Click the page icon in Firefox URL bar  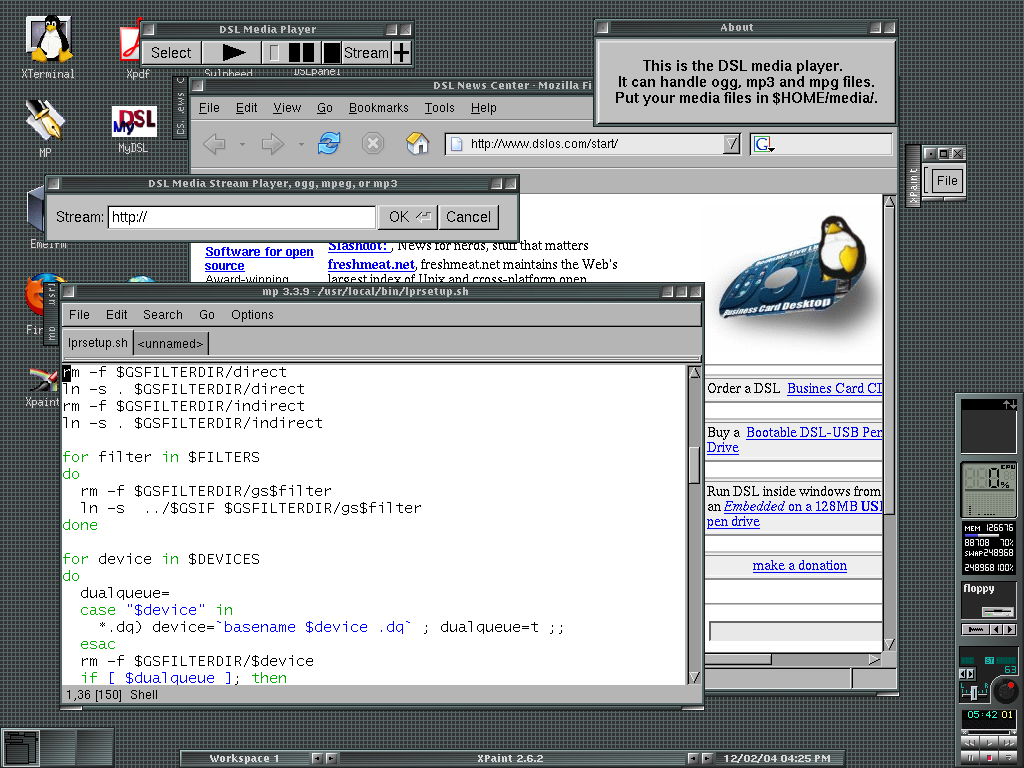point(456,144)
